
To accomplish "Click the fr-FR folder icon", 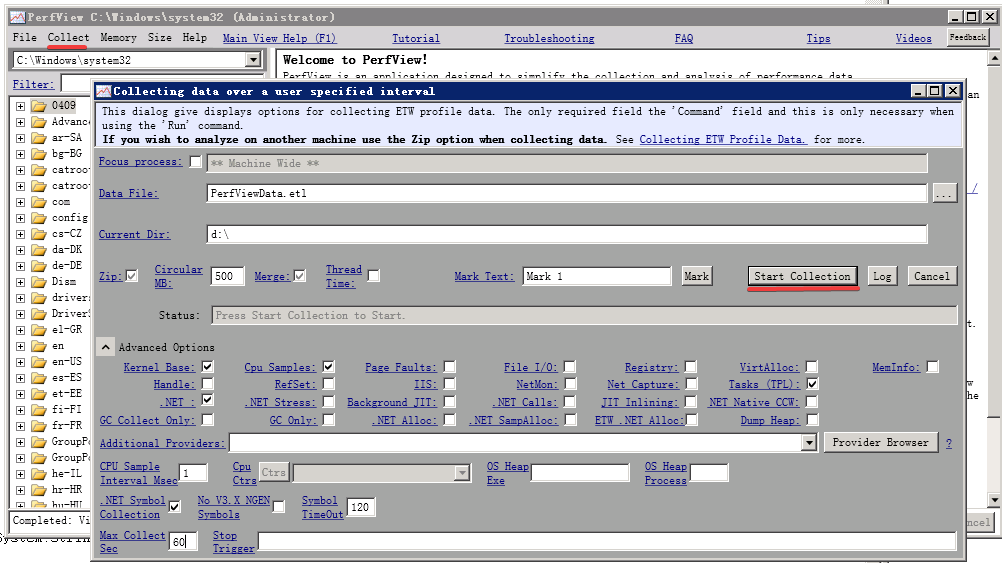I will pyautogui.click(x=39, y=426).
